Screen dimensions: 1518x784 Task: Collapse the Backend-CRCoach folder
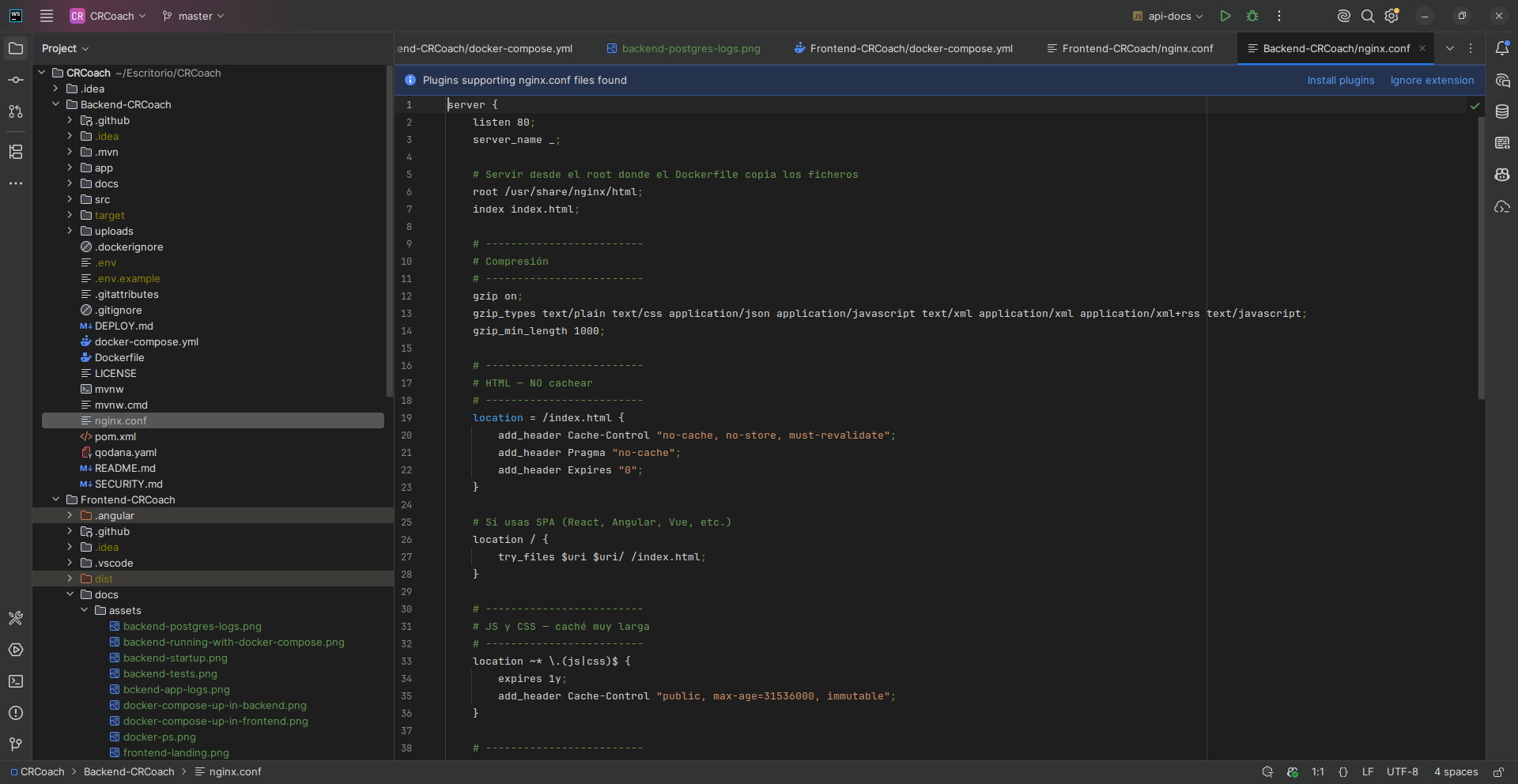click(x=55, y=104)
